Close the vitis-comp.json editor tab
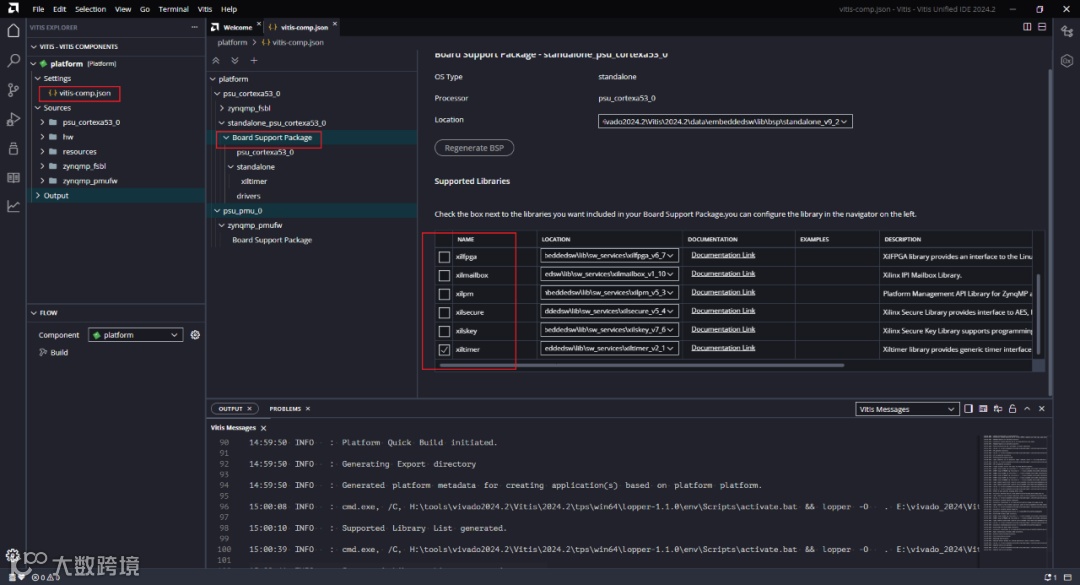 (335, 24)
